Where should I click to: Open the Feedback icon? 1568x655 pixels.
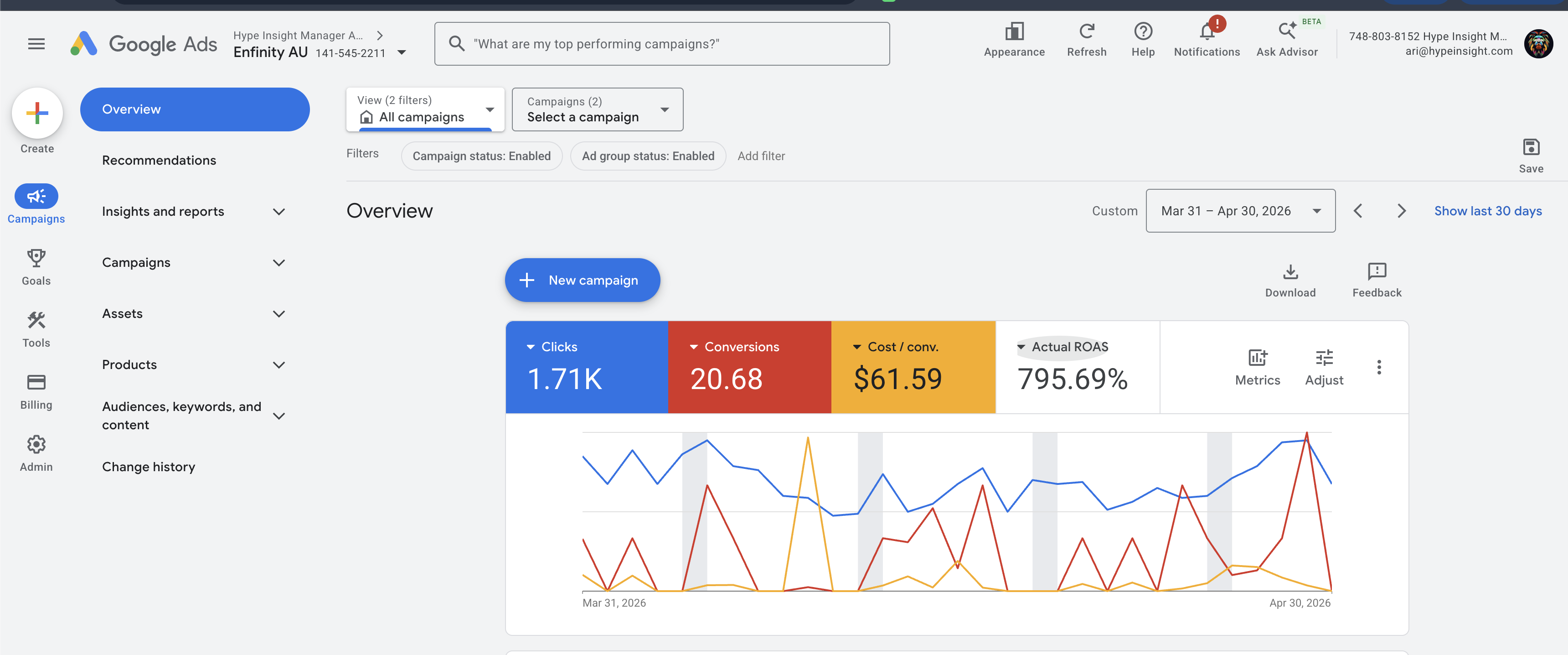click(1377, 272)
